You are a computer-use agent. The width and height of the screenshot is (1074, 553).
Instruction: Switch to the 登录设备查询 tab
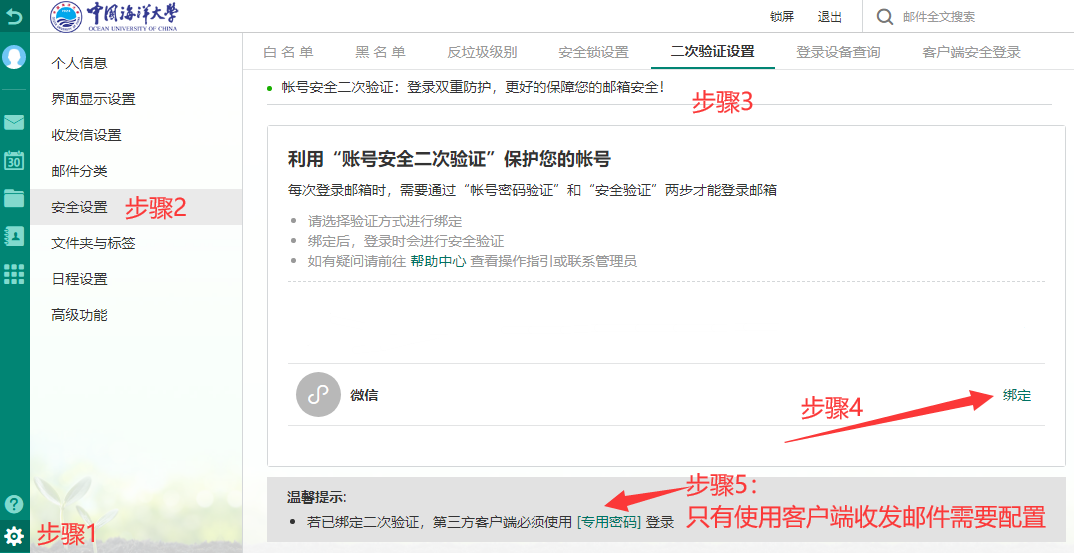tap(838, 52)
